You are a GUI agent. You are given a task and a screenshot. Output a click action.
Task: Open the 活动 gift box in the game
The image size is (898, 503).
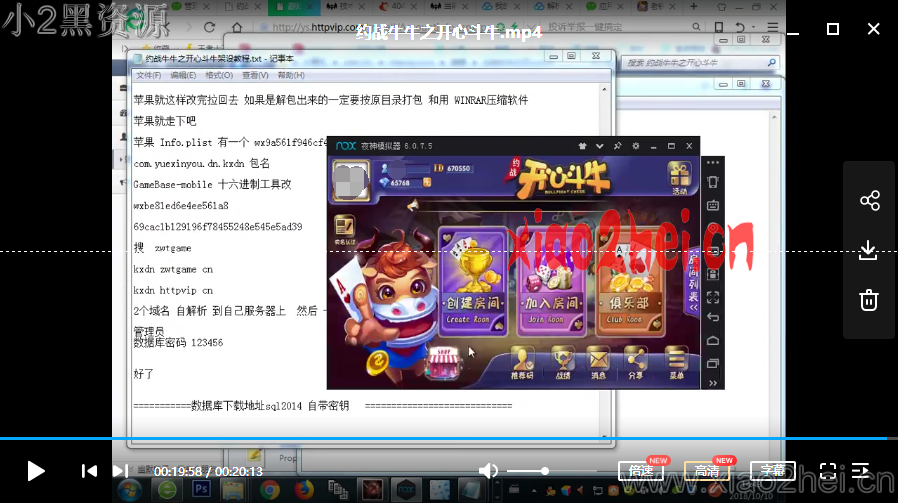[679, 178]
